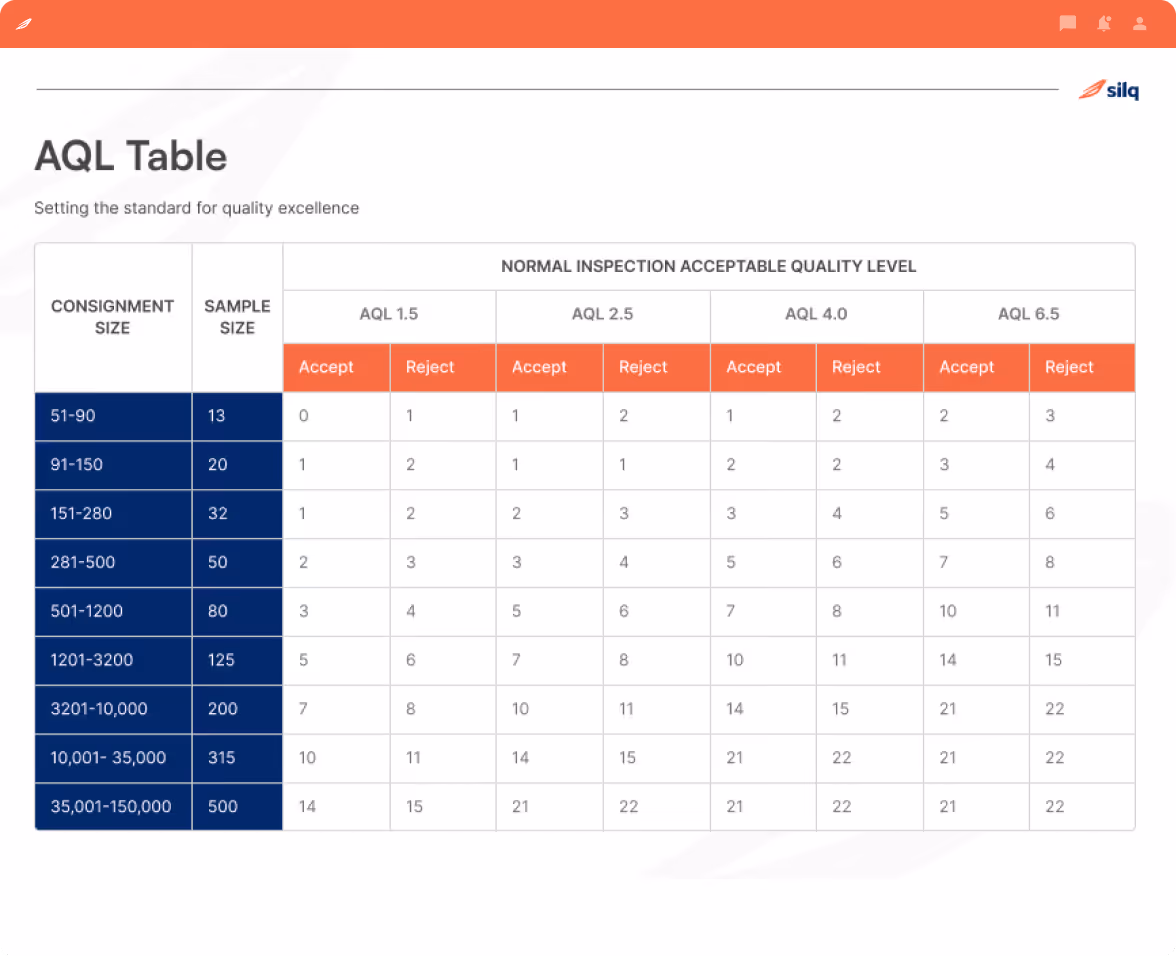
Task: Click the Reject header under AQL 1.5
Action: [442, 367]
